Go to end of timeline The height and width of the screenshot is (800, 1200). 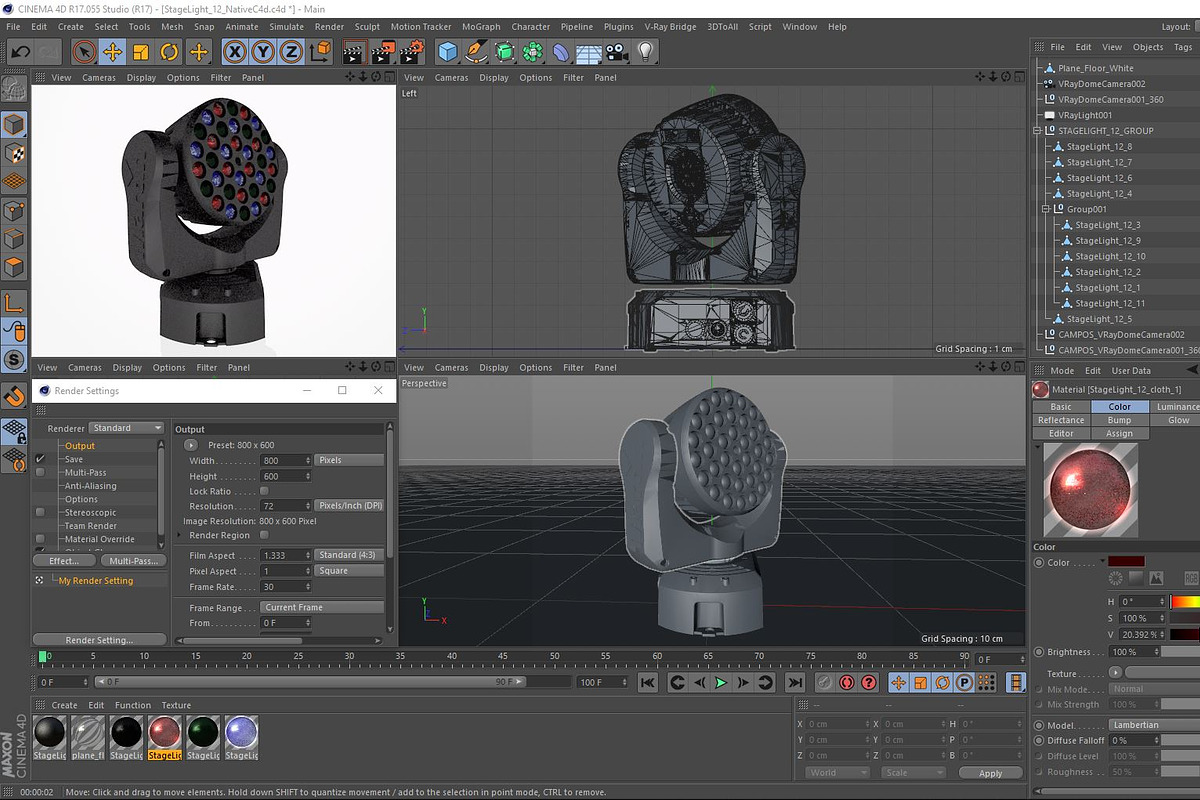point(794,683)
